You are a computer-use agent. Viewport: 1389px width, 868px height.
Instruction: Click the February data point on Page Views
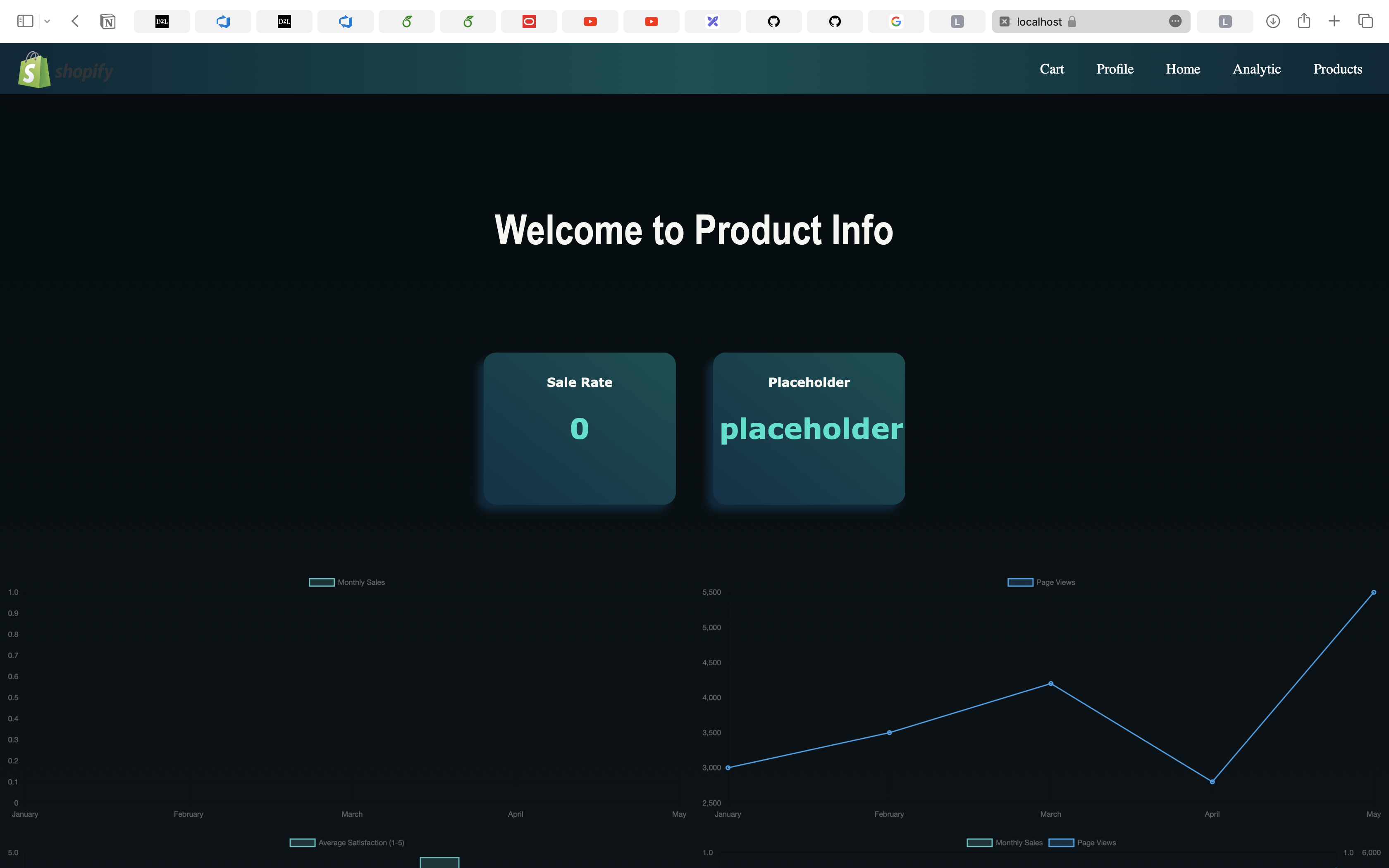889,732
